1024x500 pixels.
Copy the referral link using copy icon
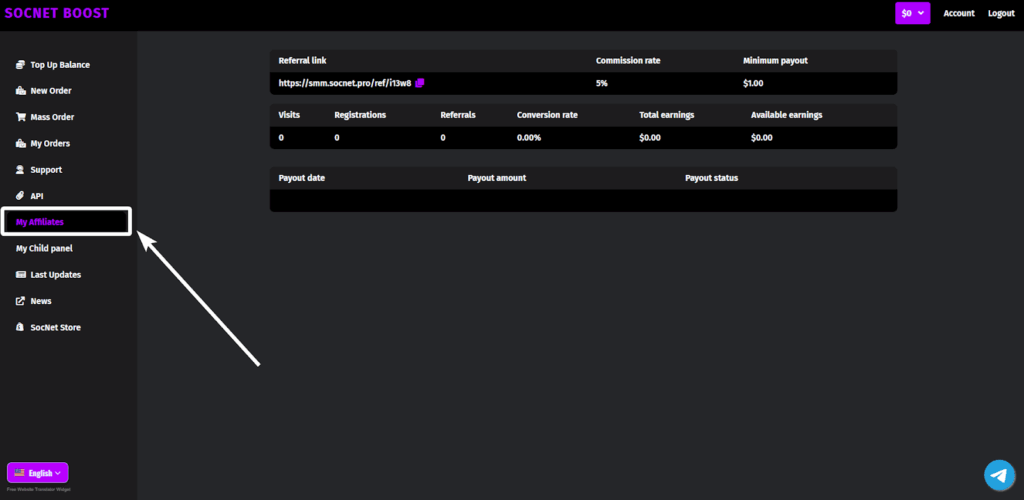point(421,83)
